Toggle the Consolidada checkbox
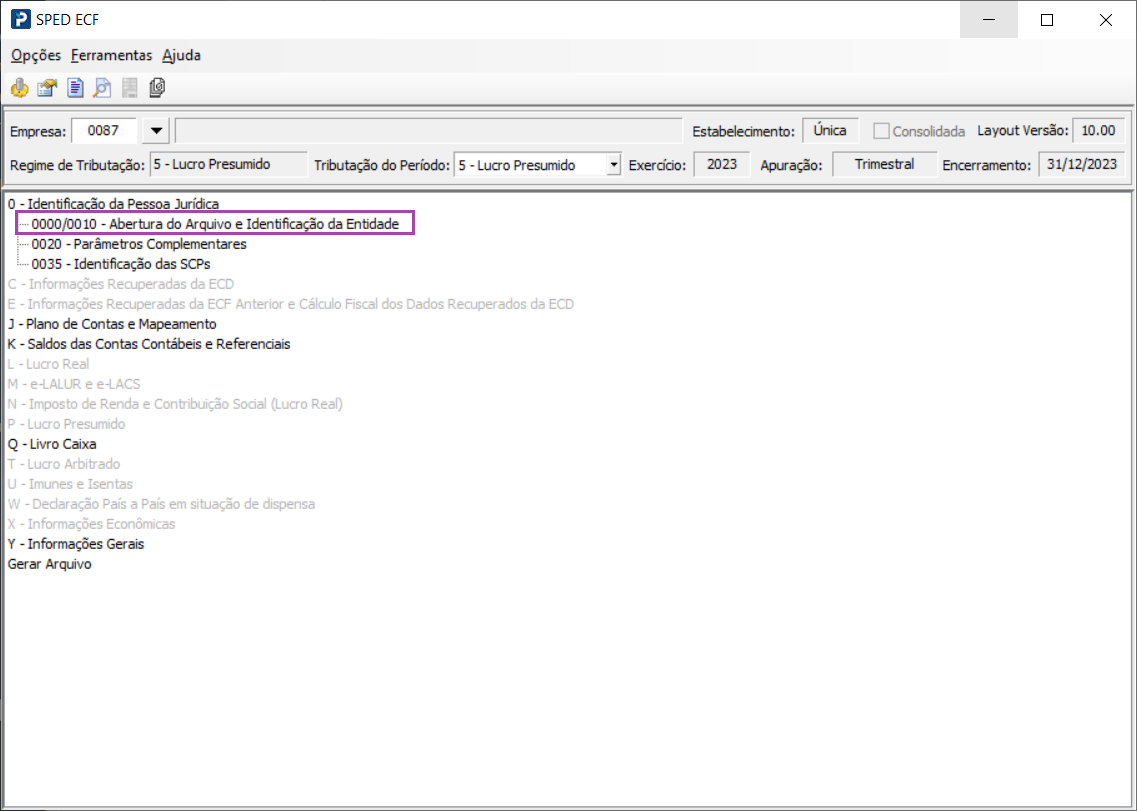Screen dimensions: 1137x811 pos(881,131)
